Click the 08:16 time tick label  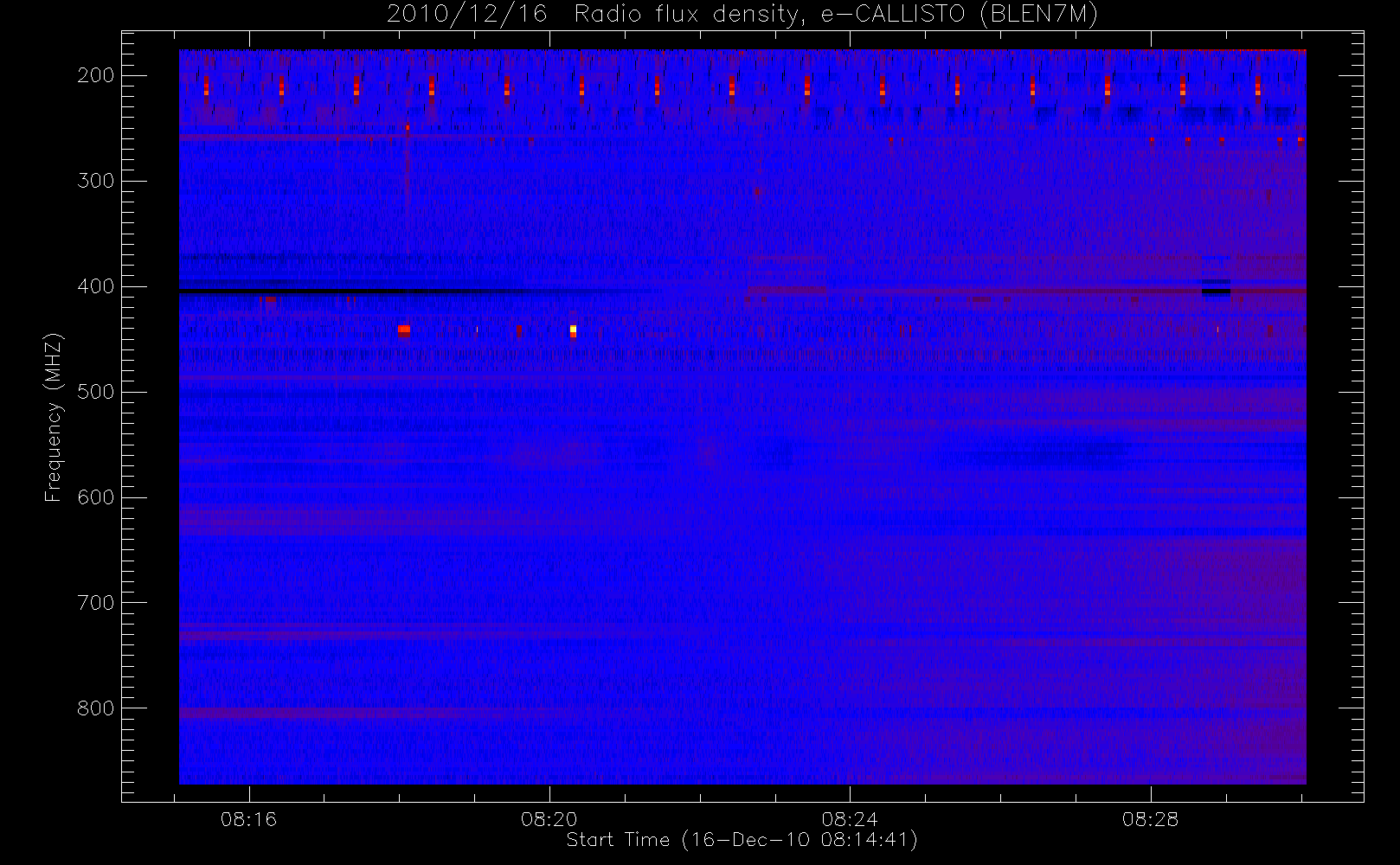click(249, 819)
